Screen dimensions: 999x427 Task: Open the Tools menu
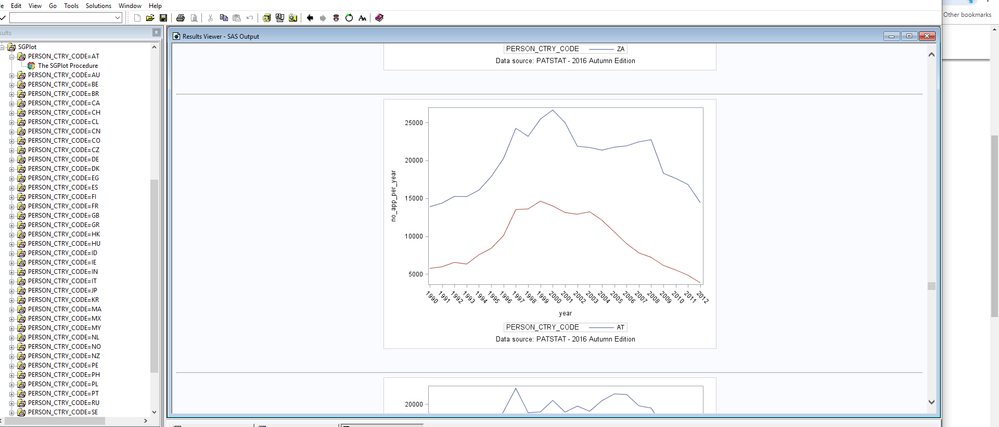(x=71, y=6)
